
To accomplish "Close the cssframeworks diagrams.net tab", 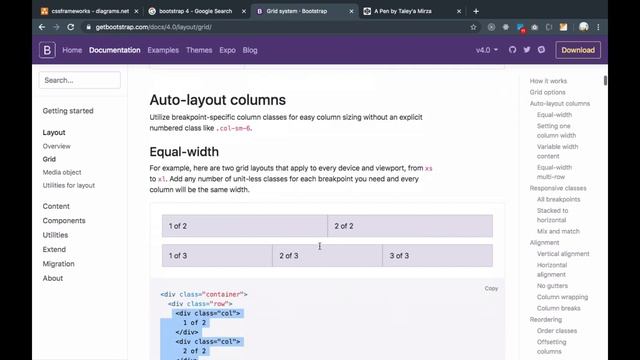I will coord(136,11).
